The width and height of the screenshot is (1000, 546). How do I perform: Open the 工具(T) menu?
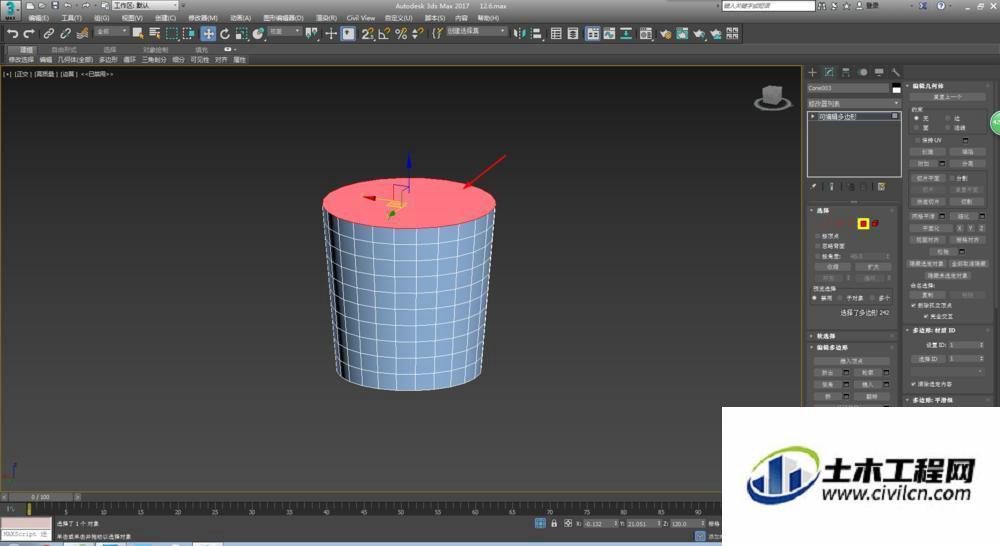pyautogui.click(x=71, y=18)
